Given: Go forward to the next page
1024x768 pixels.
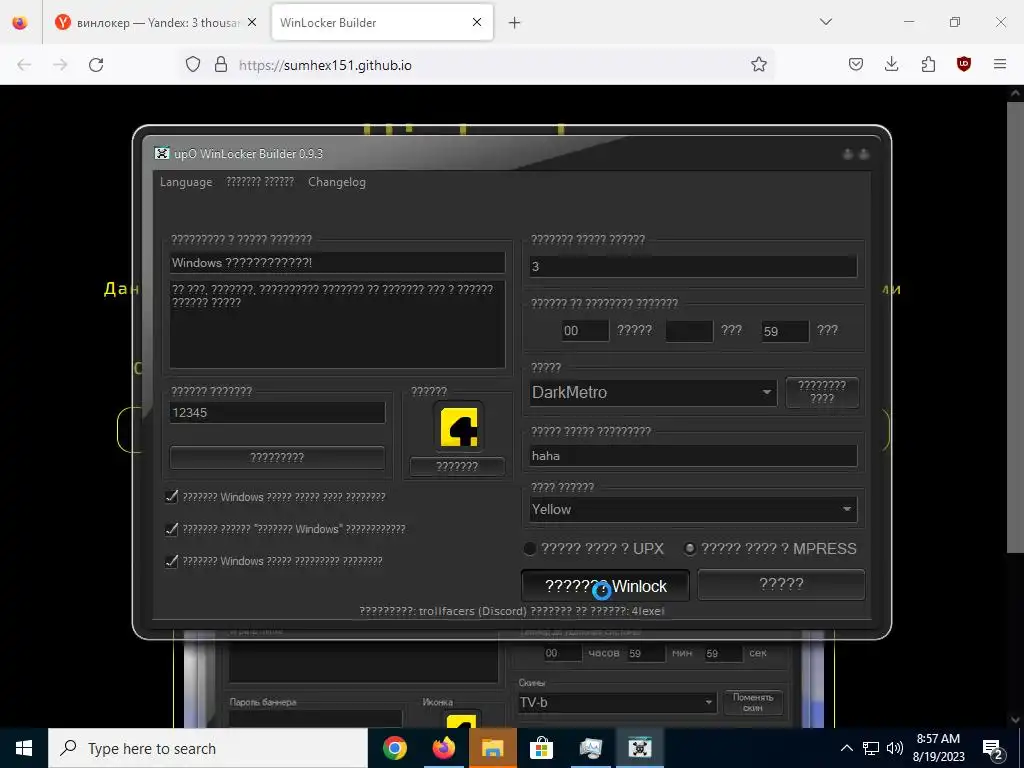Looking at the screenshot, I should pyautogui.click(x=60, y=65).
